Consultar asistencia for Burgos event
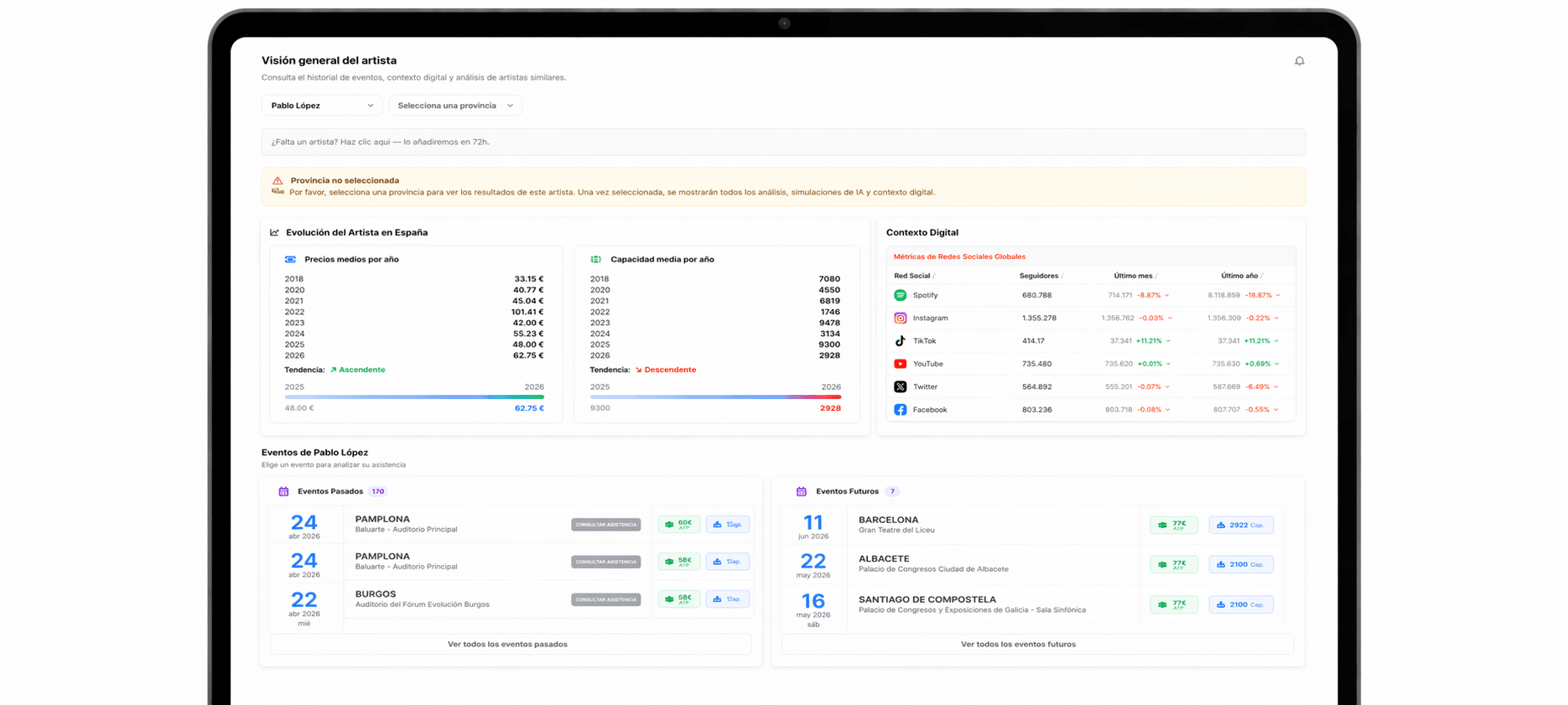1568x705 pixels. coord(606,599)
